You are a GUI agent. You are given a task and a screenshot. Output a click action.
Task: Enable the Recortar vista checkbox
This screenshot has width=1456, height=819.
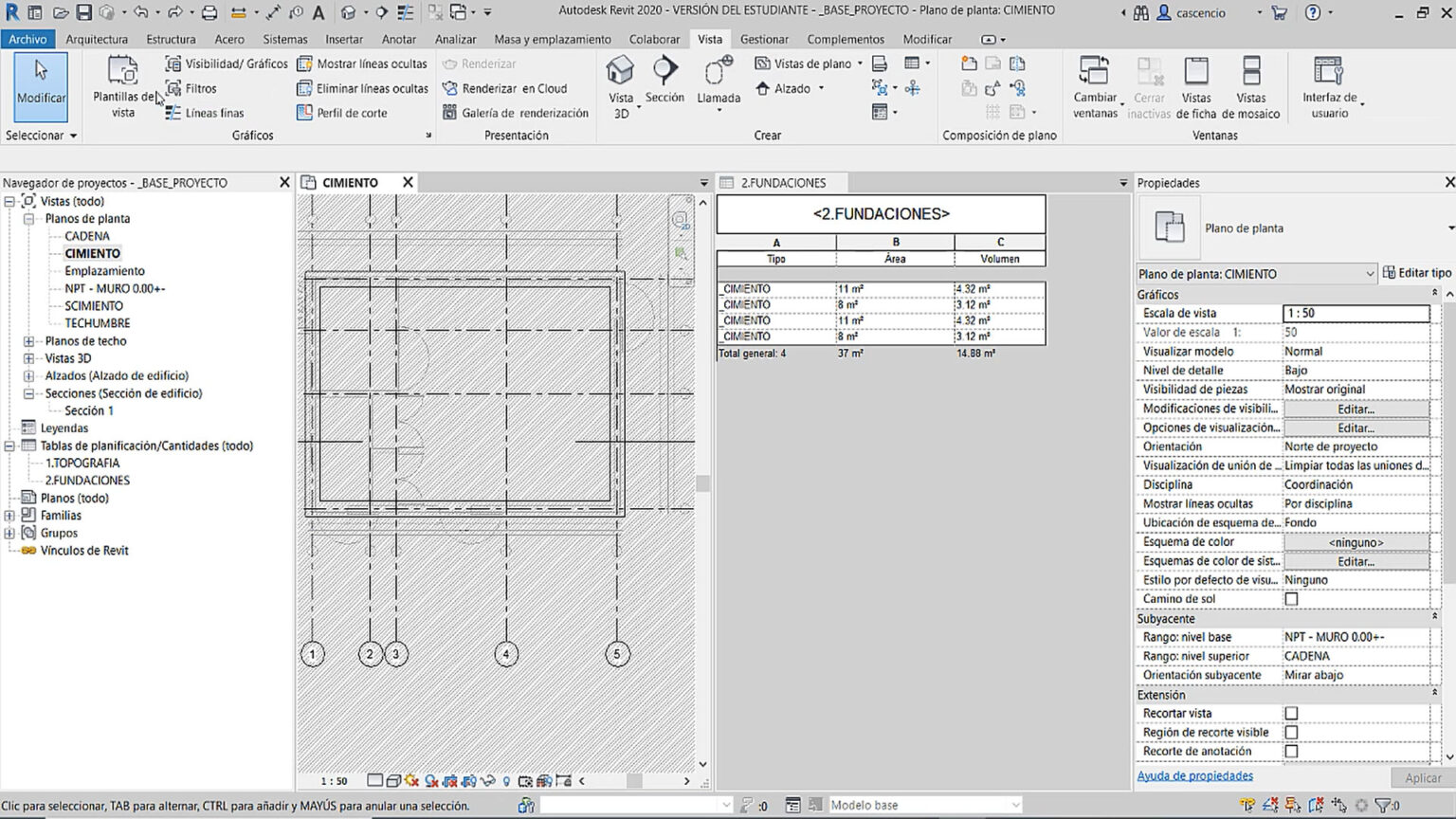(x=1292, y=713)
